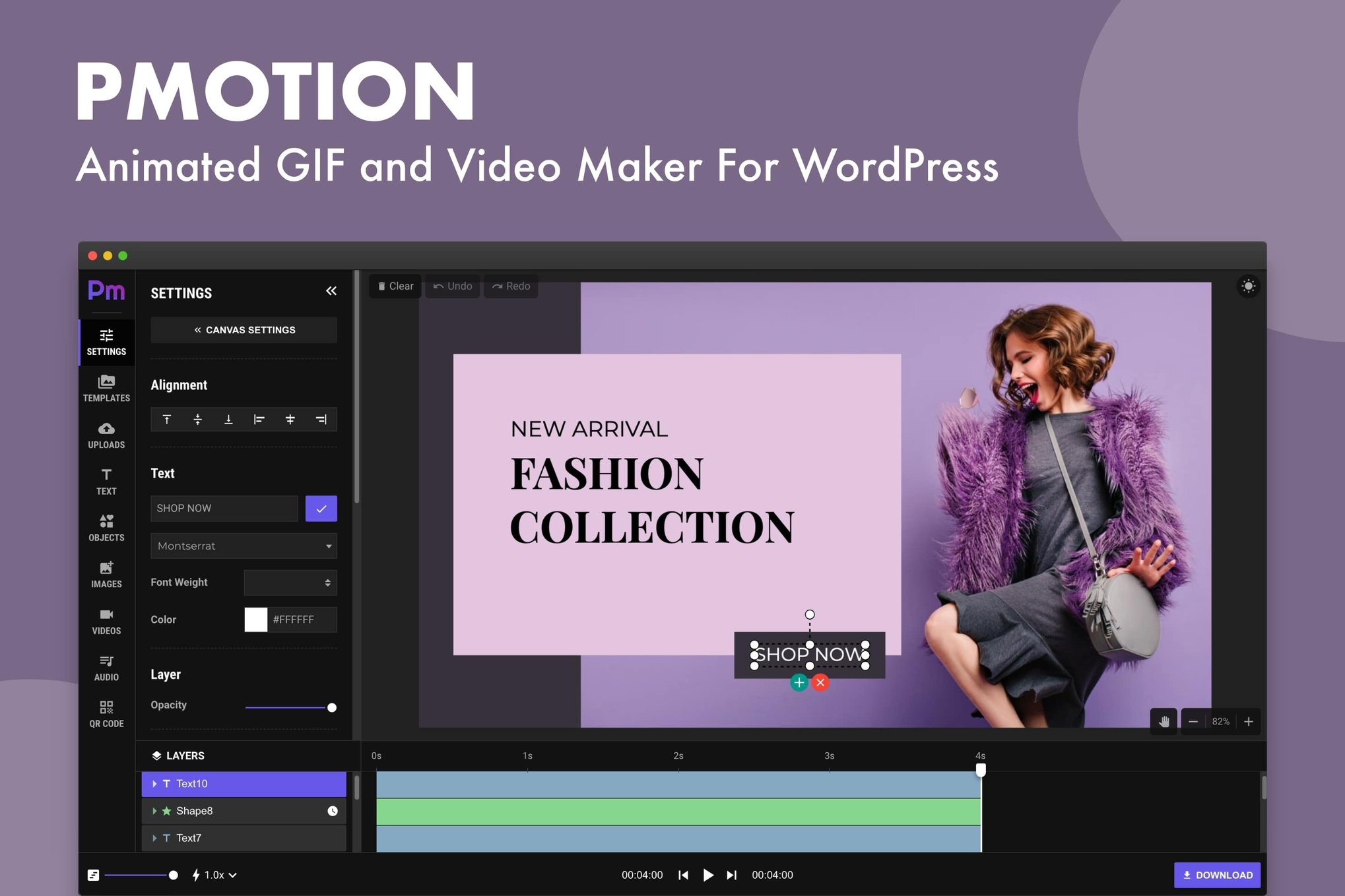Open Canvas Settings
This screenshot has width=1345, height=896.
click(x=243, y=330)
